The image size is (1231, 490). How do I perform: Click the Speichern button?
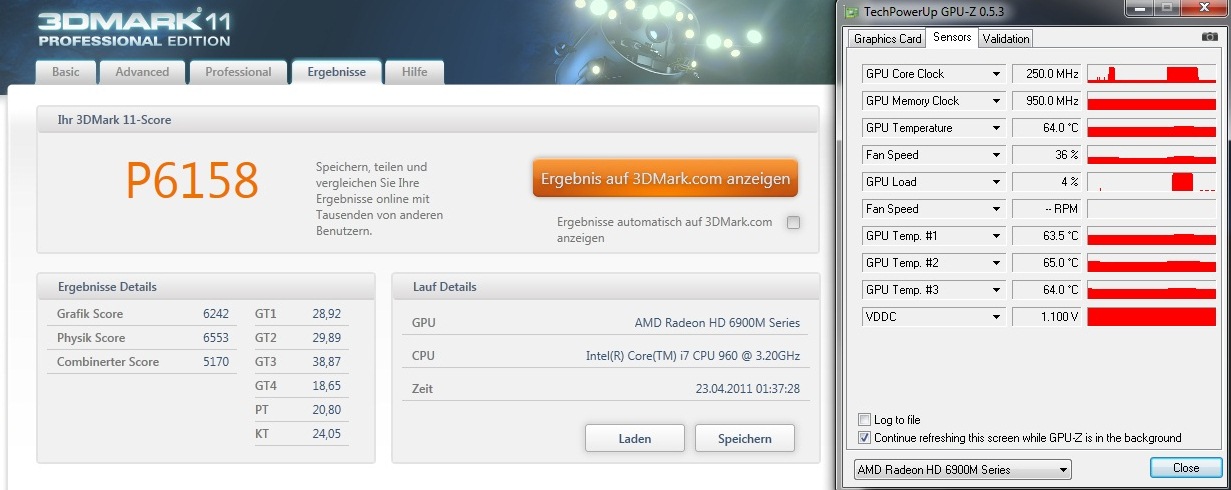tap(745, 438)
